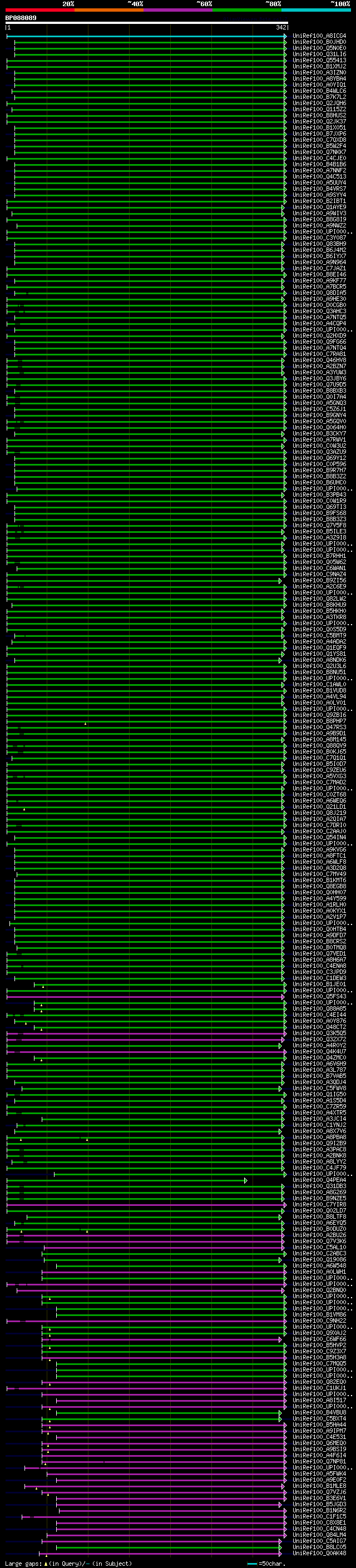The image size is (356, 1568).
Task: Select hit label UniRef100_A8YBA4
Action: pos(319,78)
